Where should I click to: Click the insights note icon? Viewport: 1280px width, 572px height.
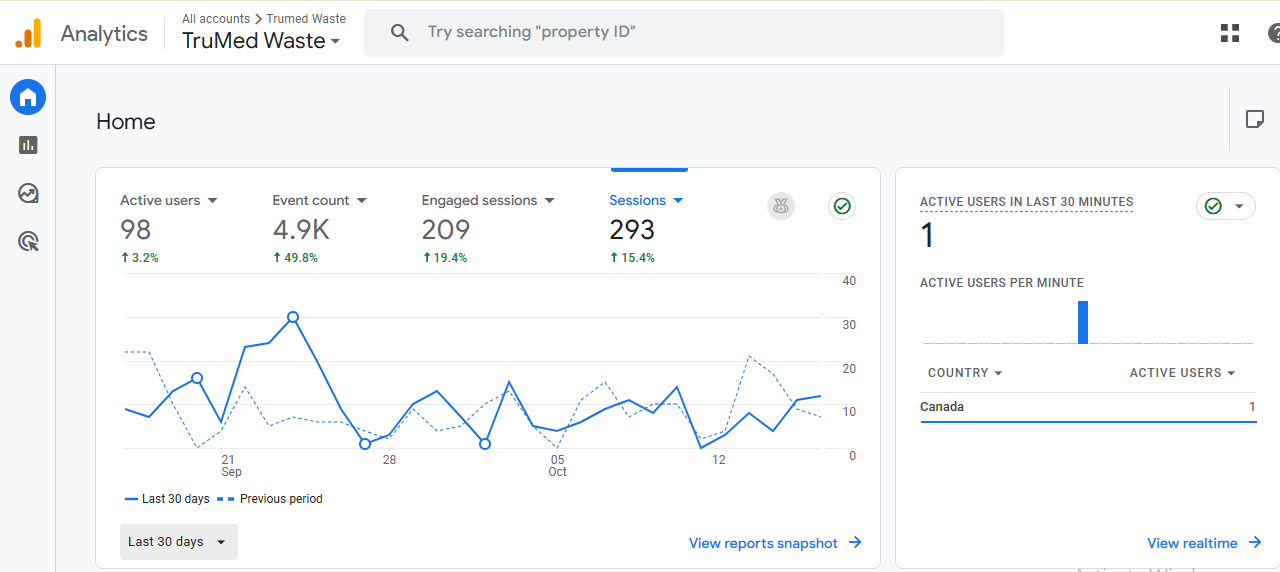1254,120
